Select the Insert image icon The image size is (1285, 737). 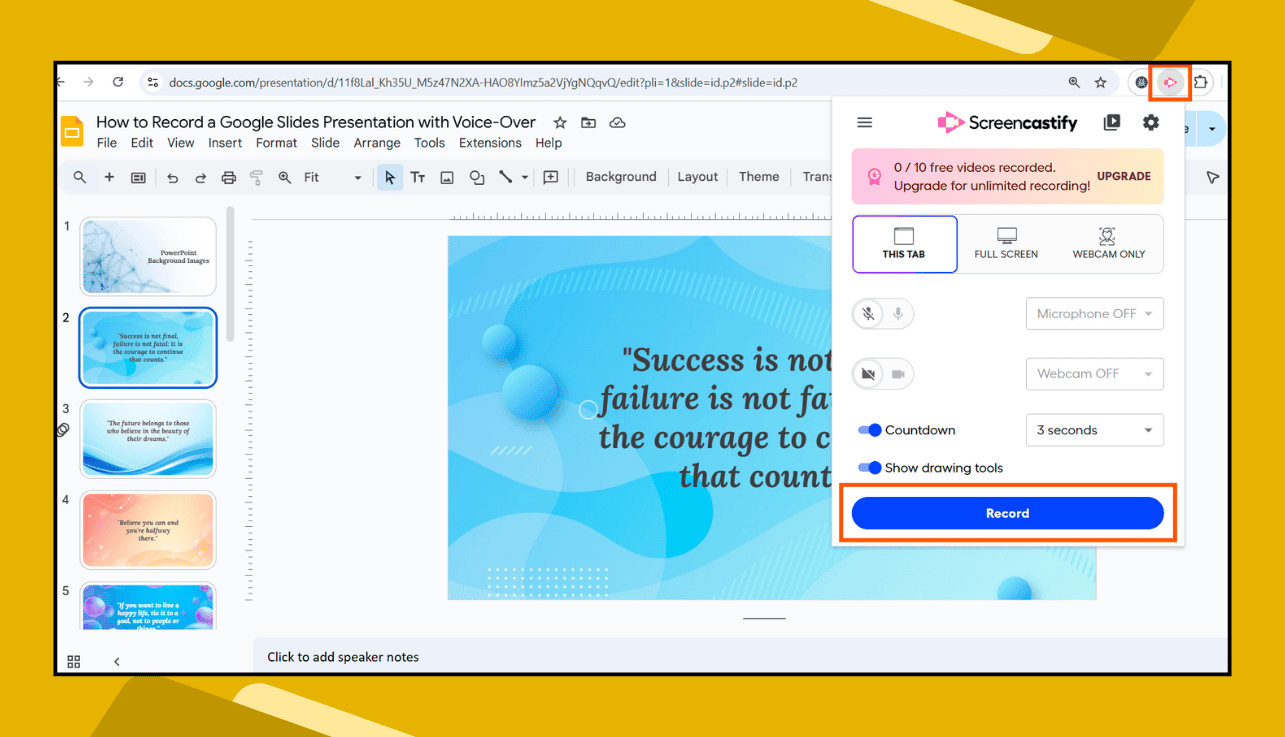pyautogui.click(x=446, y=177)
